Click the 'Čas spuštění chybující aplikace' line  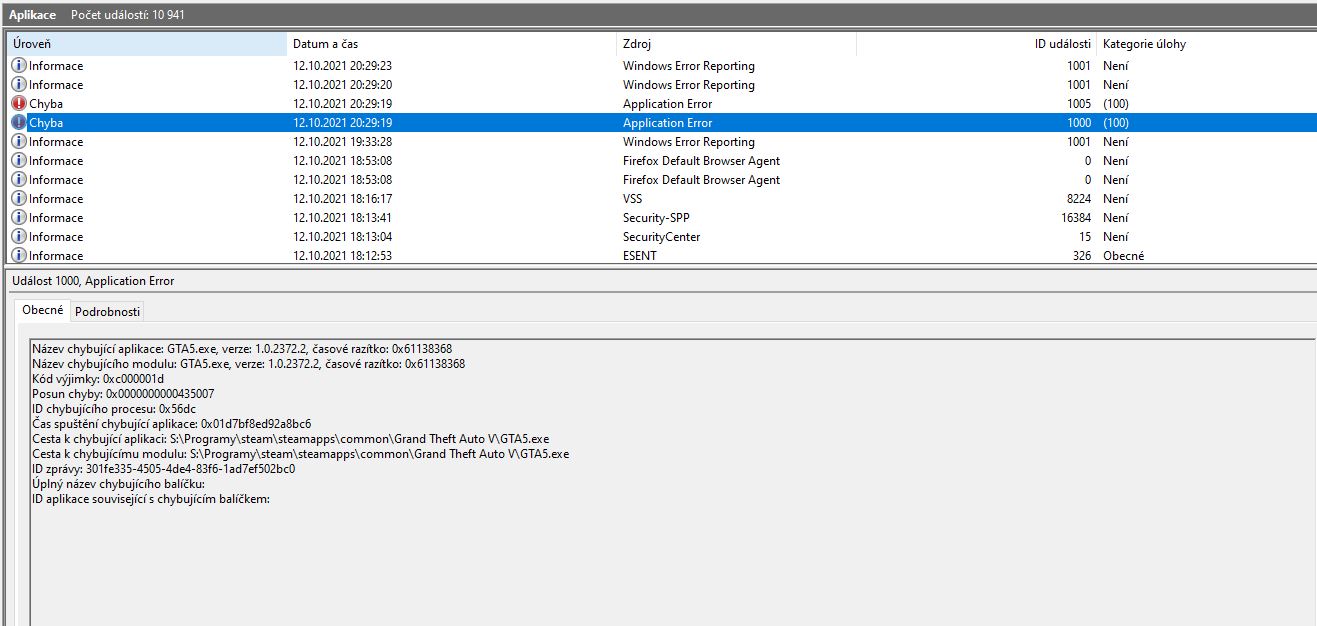click(171, 423)
